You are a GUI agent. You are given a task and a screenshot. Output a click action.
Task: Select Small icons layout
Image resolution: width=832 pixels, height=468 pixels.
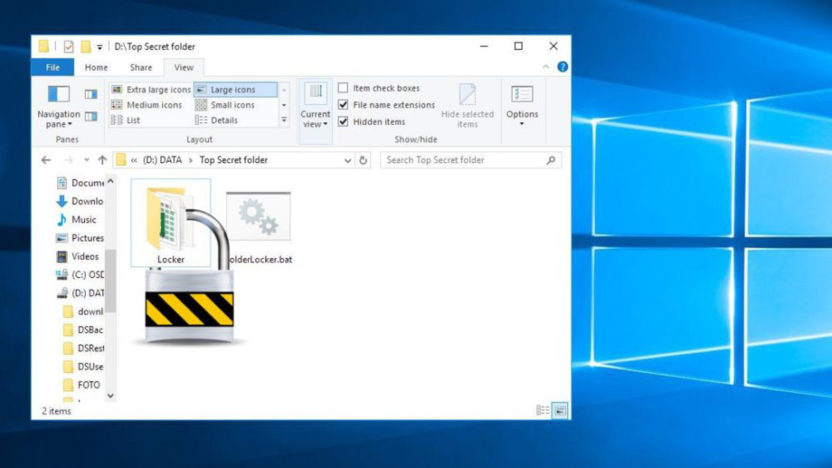pyautogui.click(x=225, y=105)
